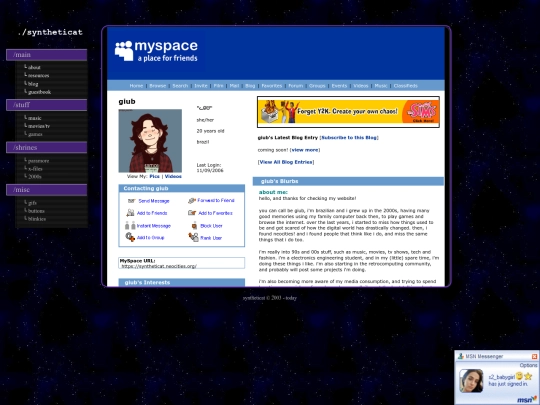540x405 pixels.
Task: Click the Add to Friends icon
Action: pyautogui.click(x=130, y=213)
